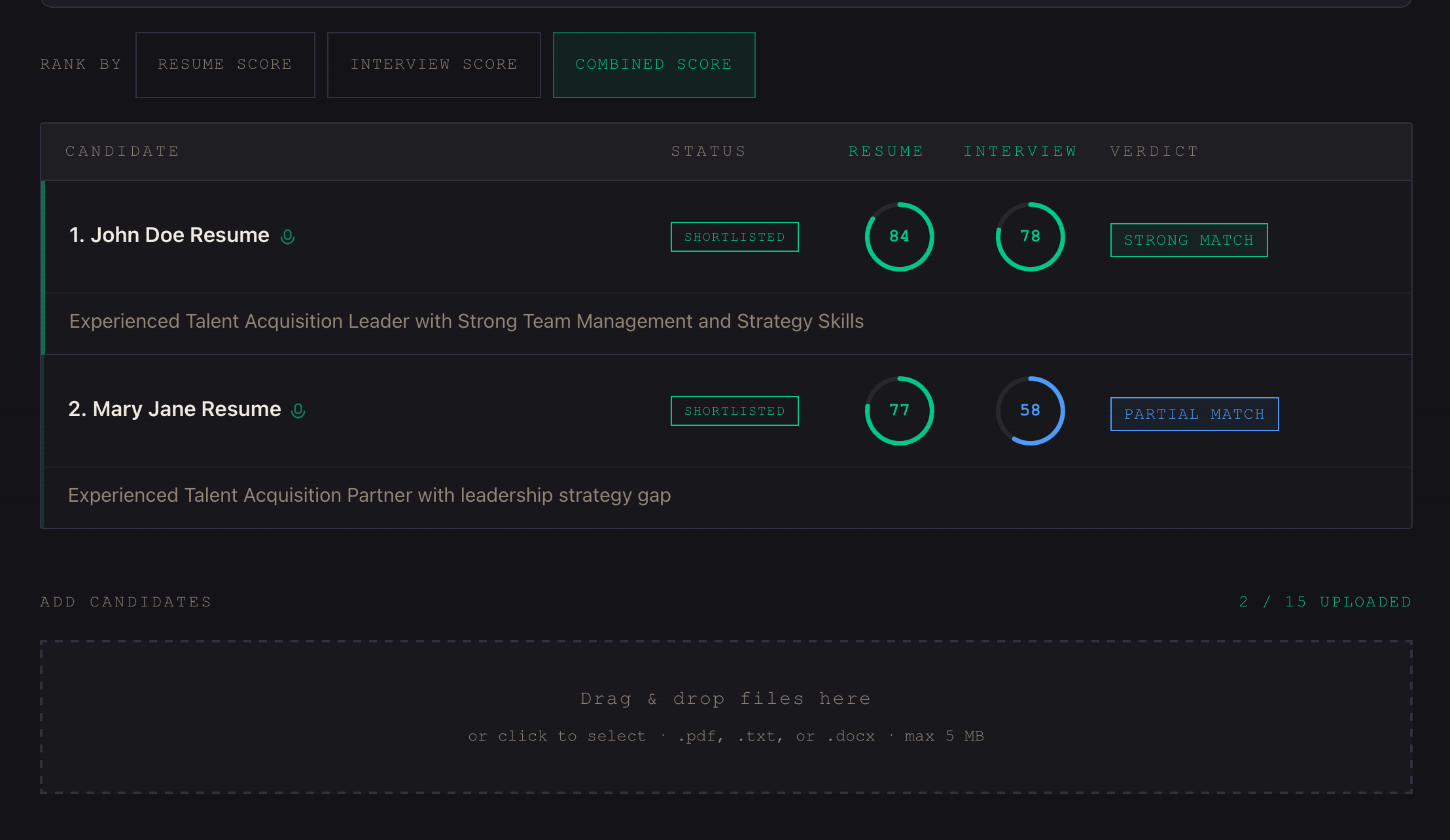Rank candidates by Interview Score

pyautogui.click(x=434, y=65)
